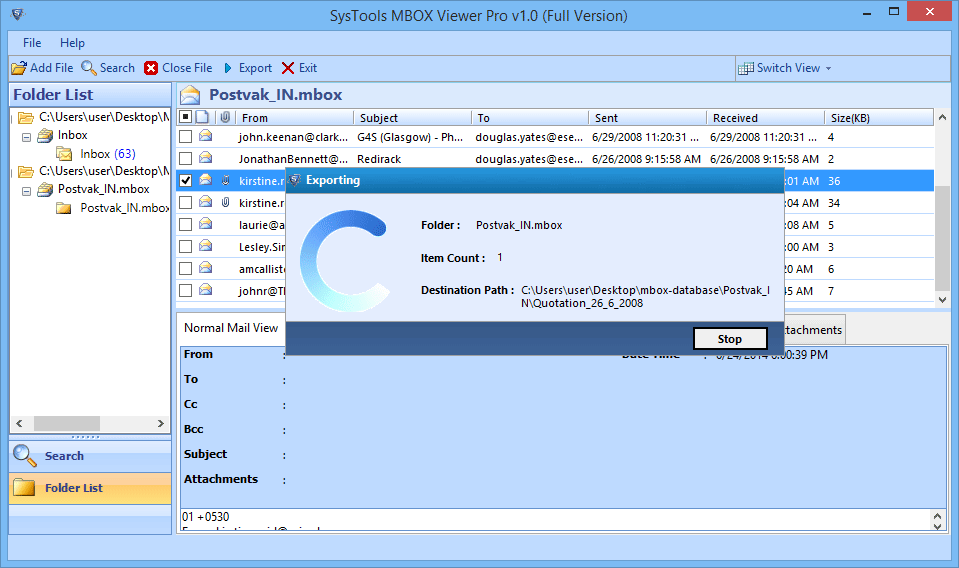Uncheck the highlighted kirstine email checkbox
Image resolution: width=959 pixels, height=568 pixels.
click(185, 180)
